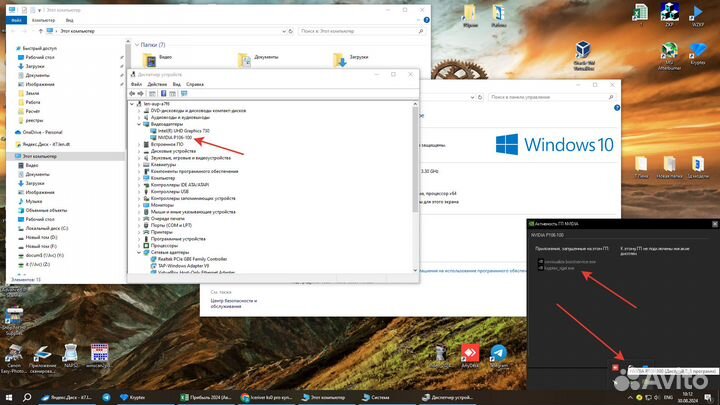The image size is (720, 405).
Task: Click the scan for hardware changes monitor icon
Action: click(x=184, y=94)
